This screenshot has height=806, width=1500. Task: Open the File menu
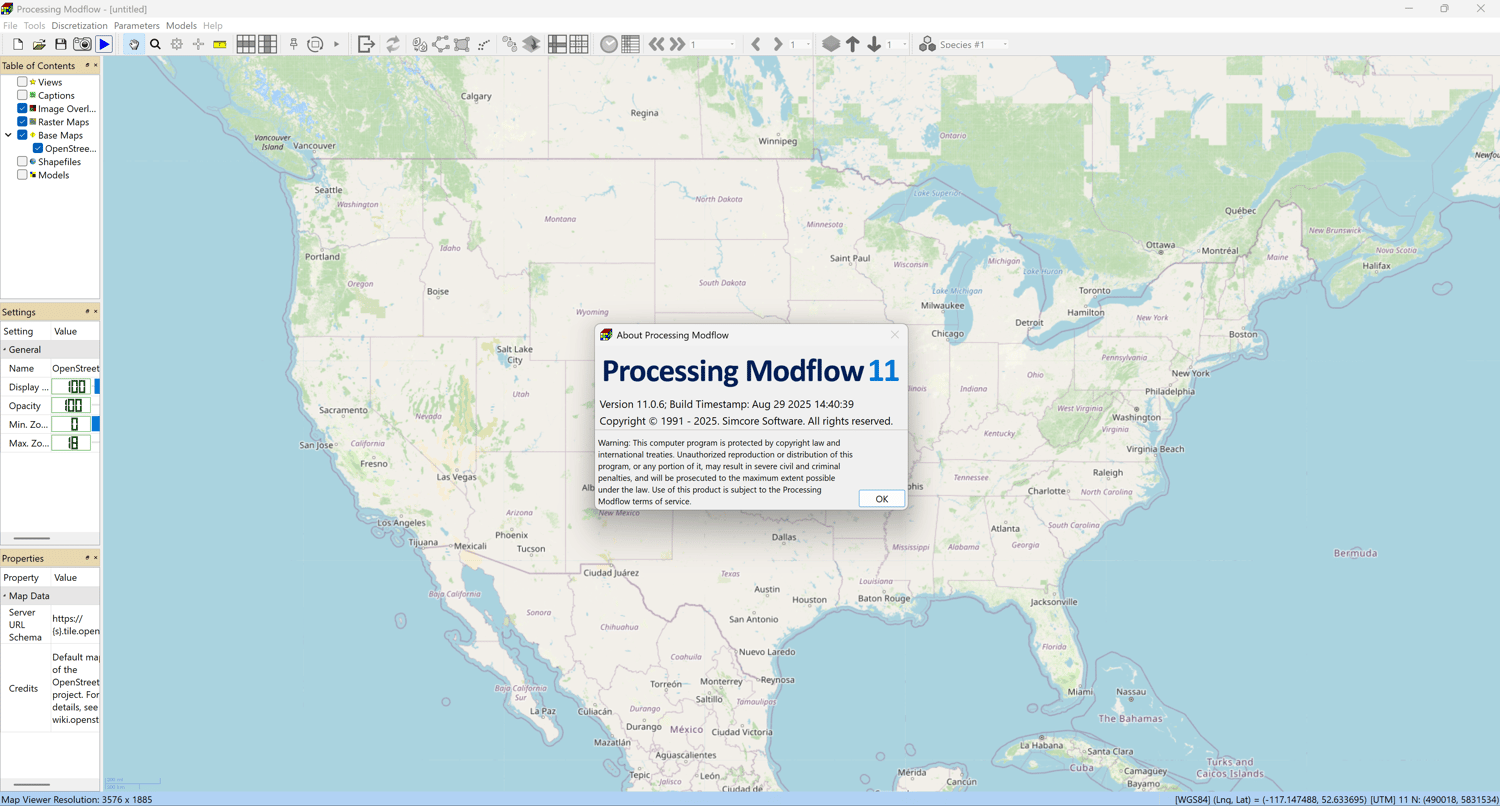point(10,25)
